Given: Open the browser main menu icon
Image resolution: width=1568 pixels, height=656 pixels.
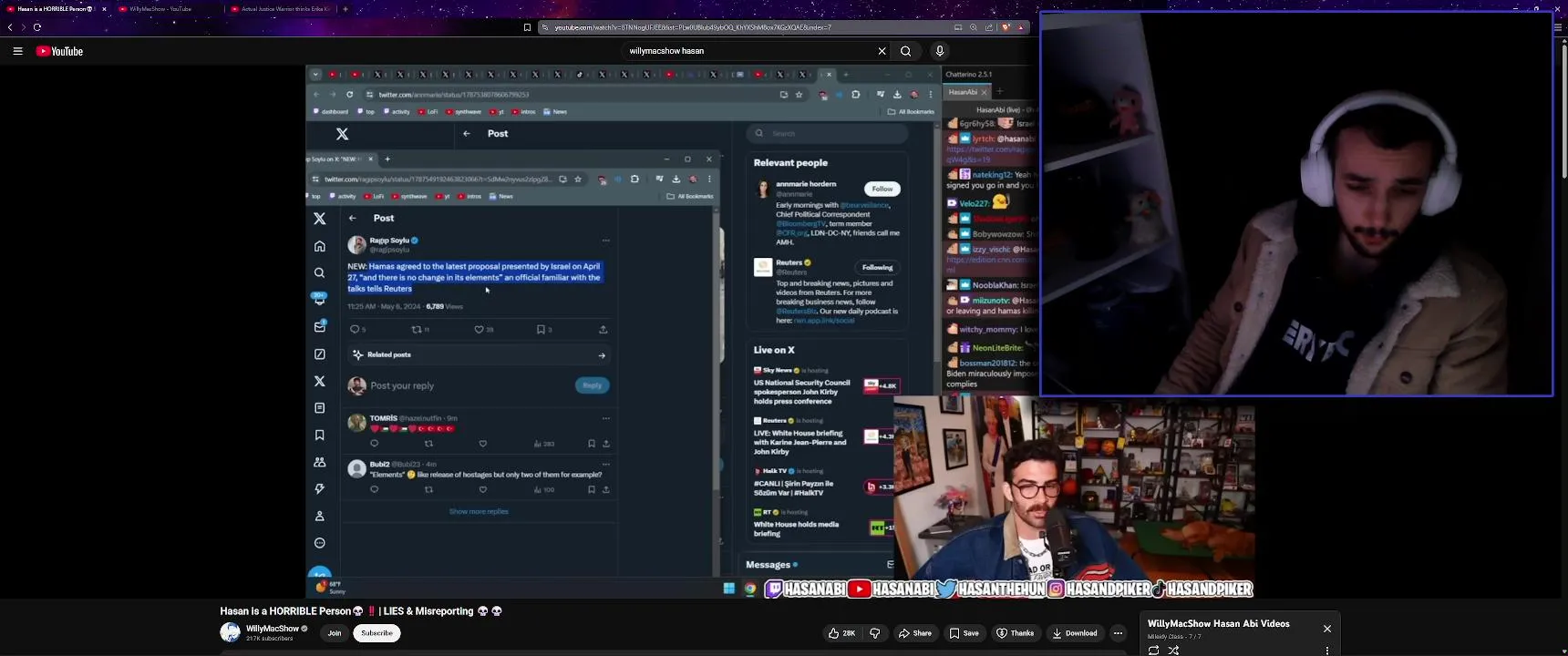Looking at the screenshot, I should click(1558, 27).
